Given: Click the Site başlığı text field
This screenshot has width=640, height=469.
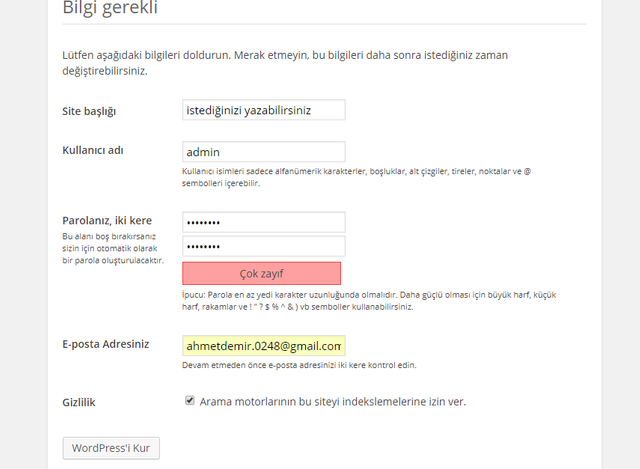Looking at the screenshot, I should (x=263, y=110).
